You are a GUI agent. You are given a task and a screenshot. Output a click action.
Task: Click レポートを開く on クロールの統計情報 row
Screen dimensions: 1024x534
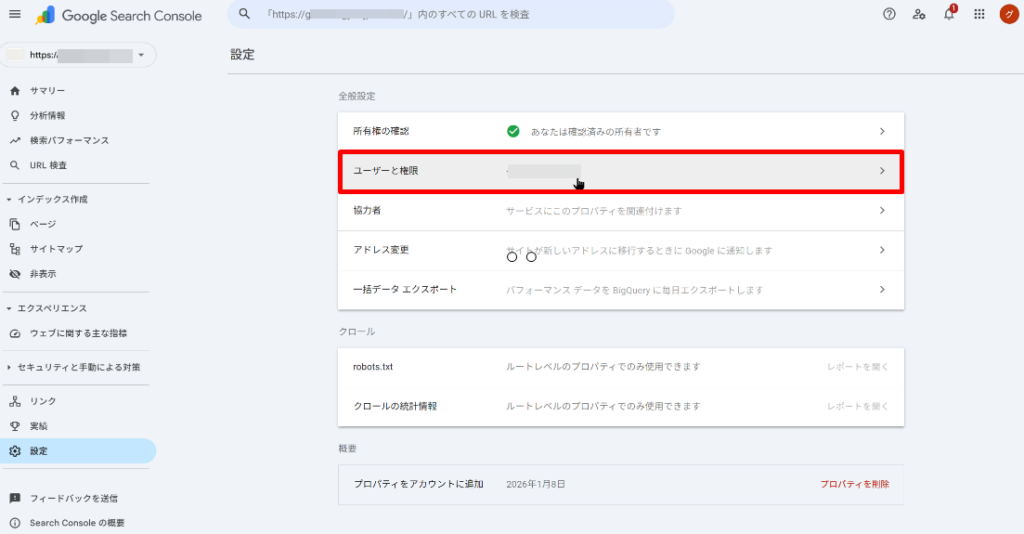point(857,406)
